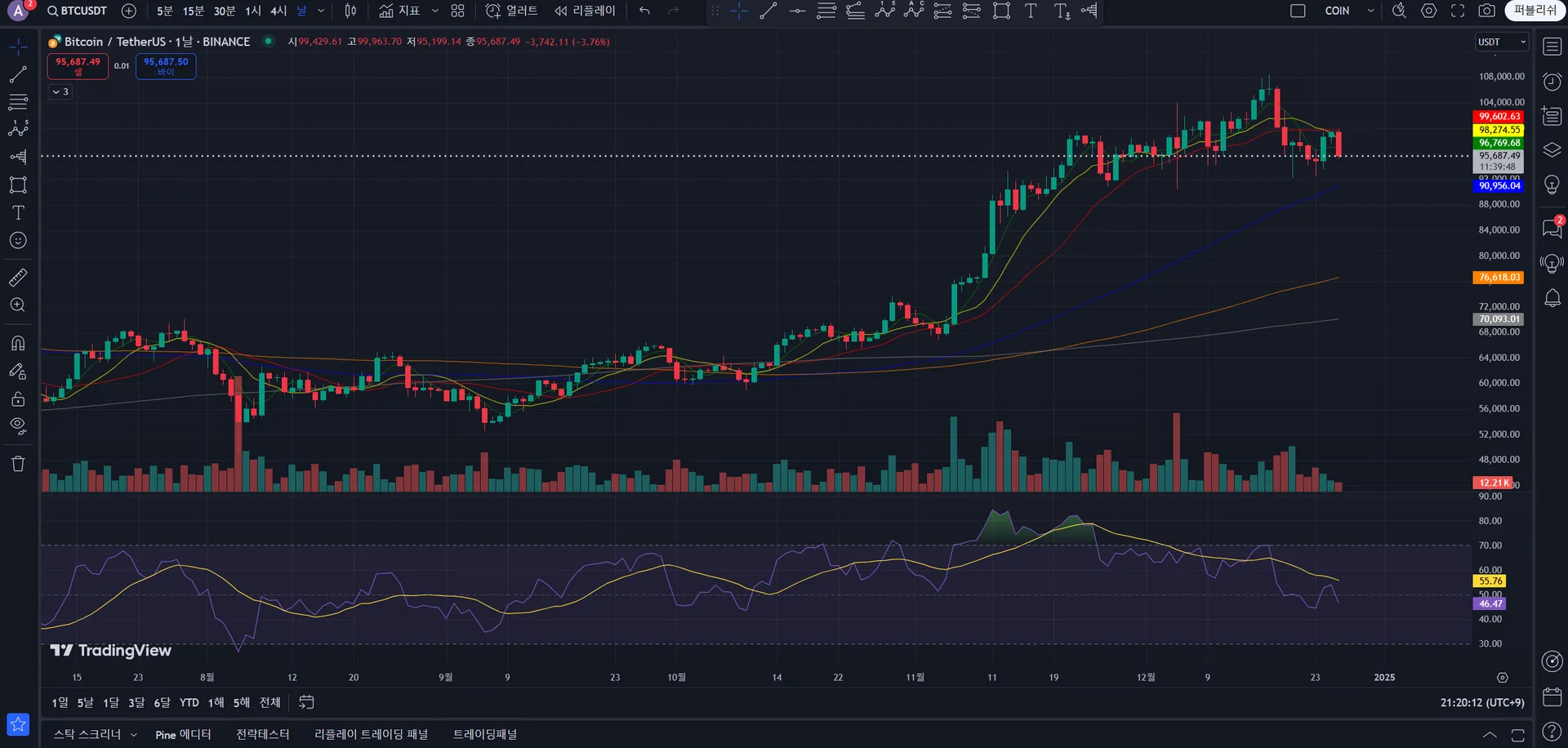The height and width of the screenshot is (748, 1568).
Task: Open the watchlist panel icon
Action: 1552,47
